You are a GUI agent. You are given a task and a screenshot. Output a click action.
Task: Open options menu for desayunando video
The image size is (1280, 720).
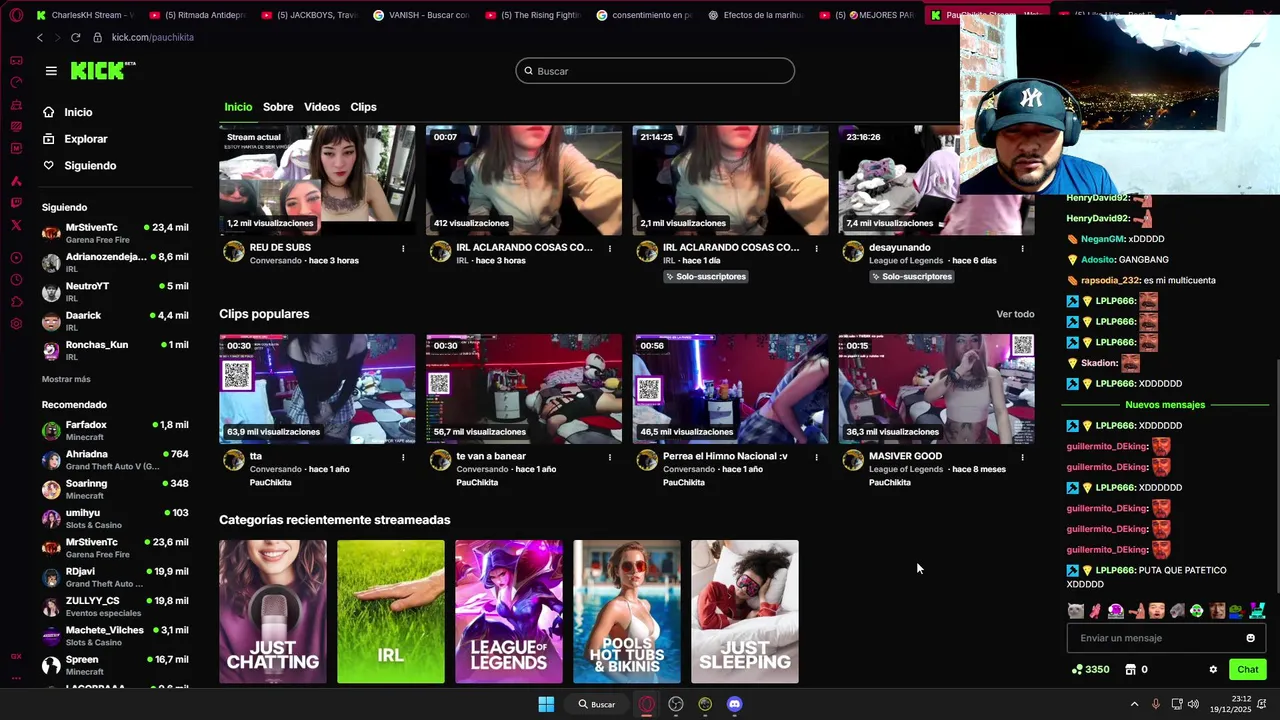pos(1022,248)
